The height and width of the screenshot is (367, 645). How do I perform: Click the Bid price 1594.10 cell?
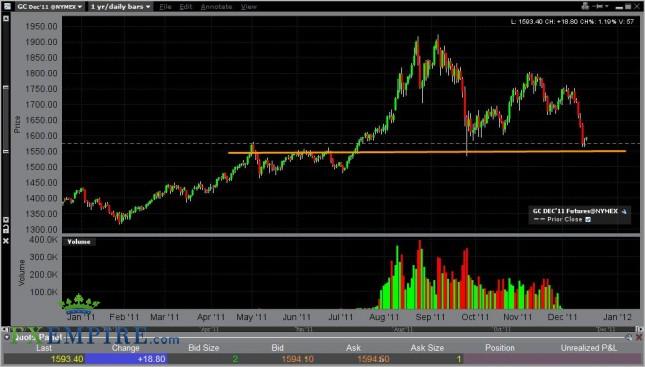click(277, 359)
